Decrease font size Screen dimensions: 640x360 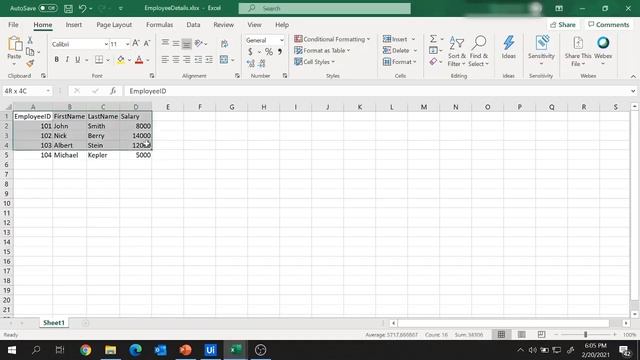click(147, 43)
